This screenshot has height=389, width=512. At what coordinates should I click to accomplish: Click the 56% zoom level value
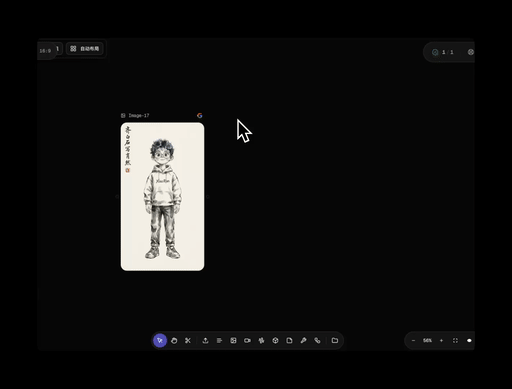pos(427,340)
